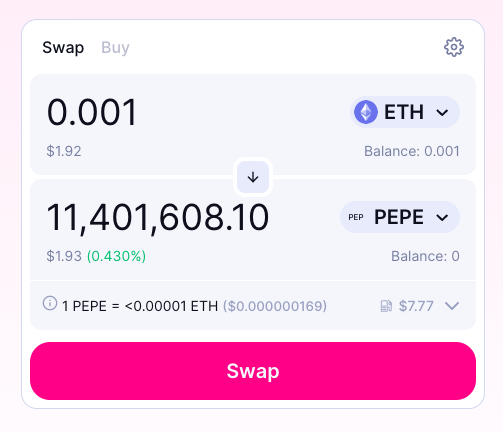Open the ETH token selector dropdown
Screen dimensions: 503x432
pos(405,112)
